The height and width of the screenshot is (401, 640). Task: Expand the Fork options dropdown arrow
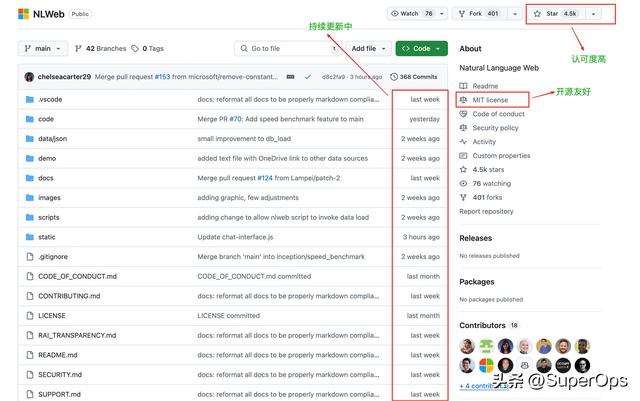(x=515, y=13)
